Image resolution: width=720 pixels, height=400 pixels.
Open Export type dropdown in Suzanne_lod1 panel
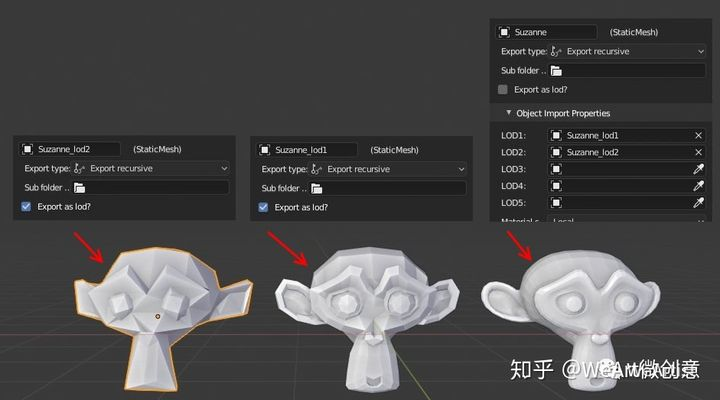(388, 169)
